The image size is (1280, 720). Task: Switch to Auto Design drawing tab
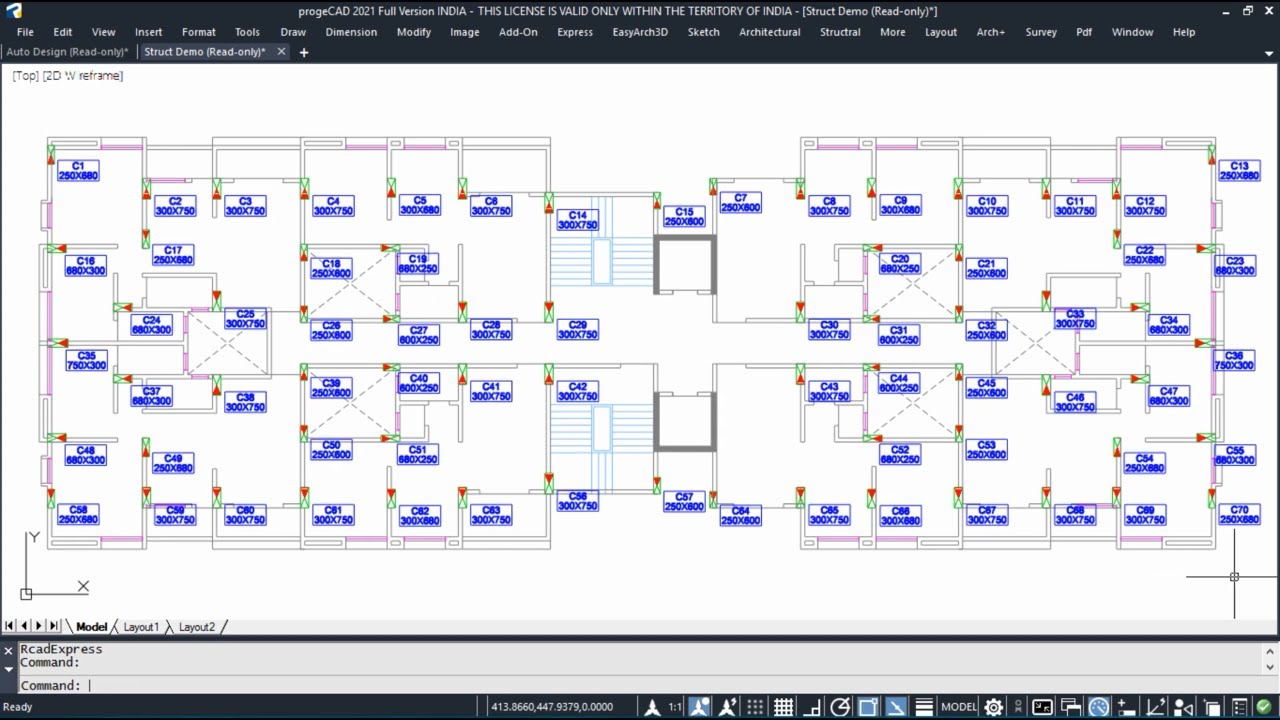click(x=67, y=51)
